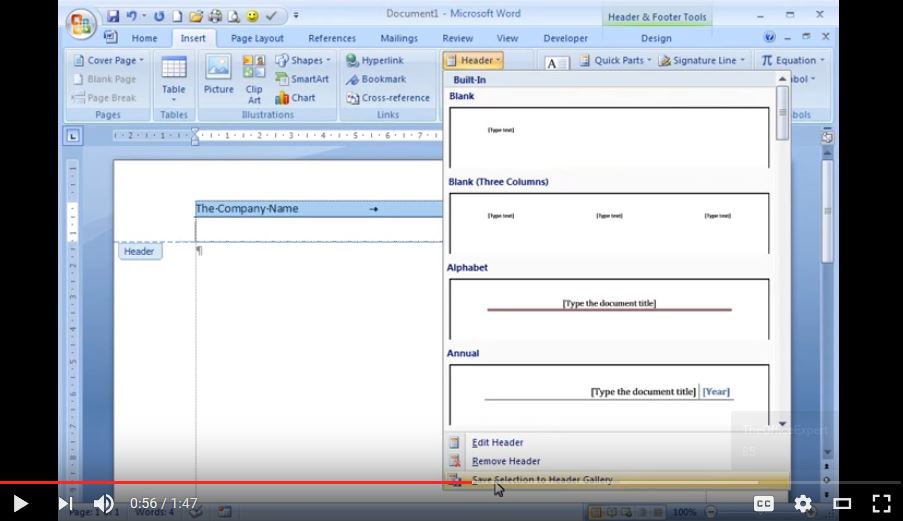Quick print using the printer icon
The width and height of the screenshot is (903, 521).
(x=215, y=16)
